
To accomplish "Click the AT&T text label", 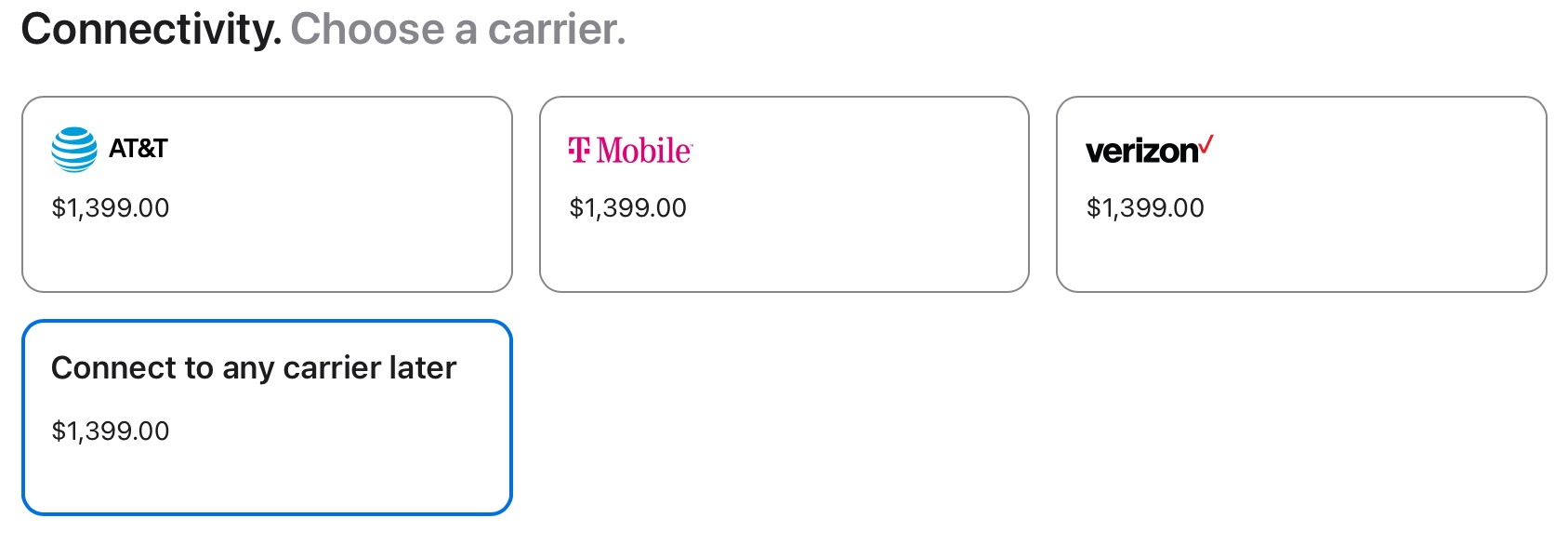I will click(x=138, y=149).
